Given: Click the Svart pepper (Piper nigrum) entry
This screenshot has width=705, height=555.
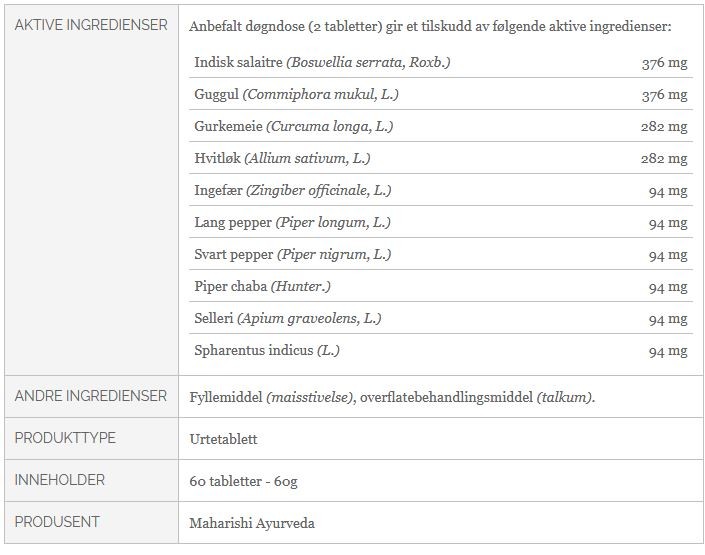Looking at the screenshot, I should point(293,255).
